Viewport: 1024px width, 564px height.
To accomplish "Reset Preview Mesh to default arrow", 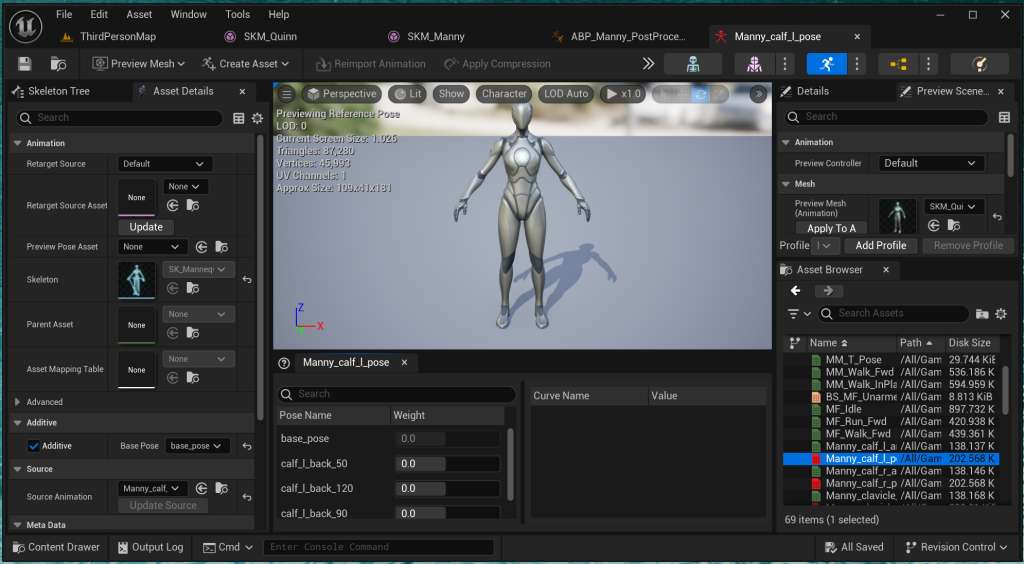I will click(x=997, y=217).
